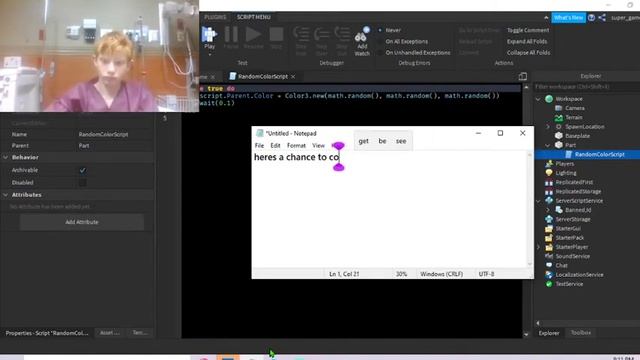The width and height of the screenshot is (640, 360).
Task: Click the Add Attribute button
Action: pyautogui.click(x=82, y=222)
